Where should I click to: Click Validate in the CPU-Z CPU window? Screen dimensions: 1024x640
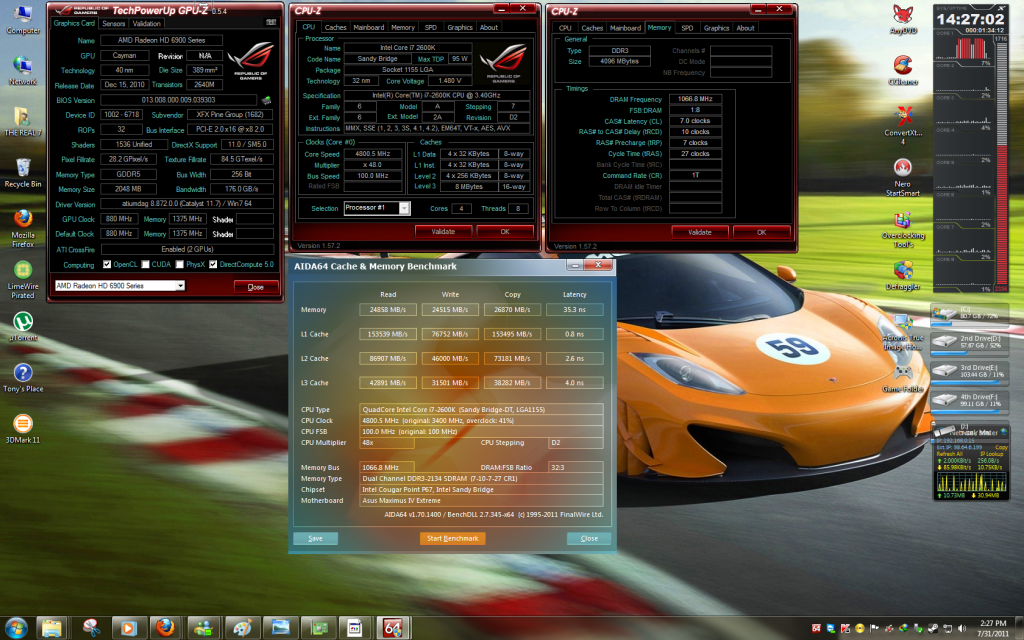click(443, 232)
